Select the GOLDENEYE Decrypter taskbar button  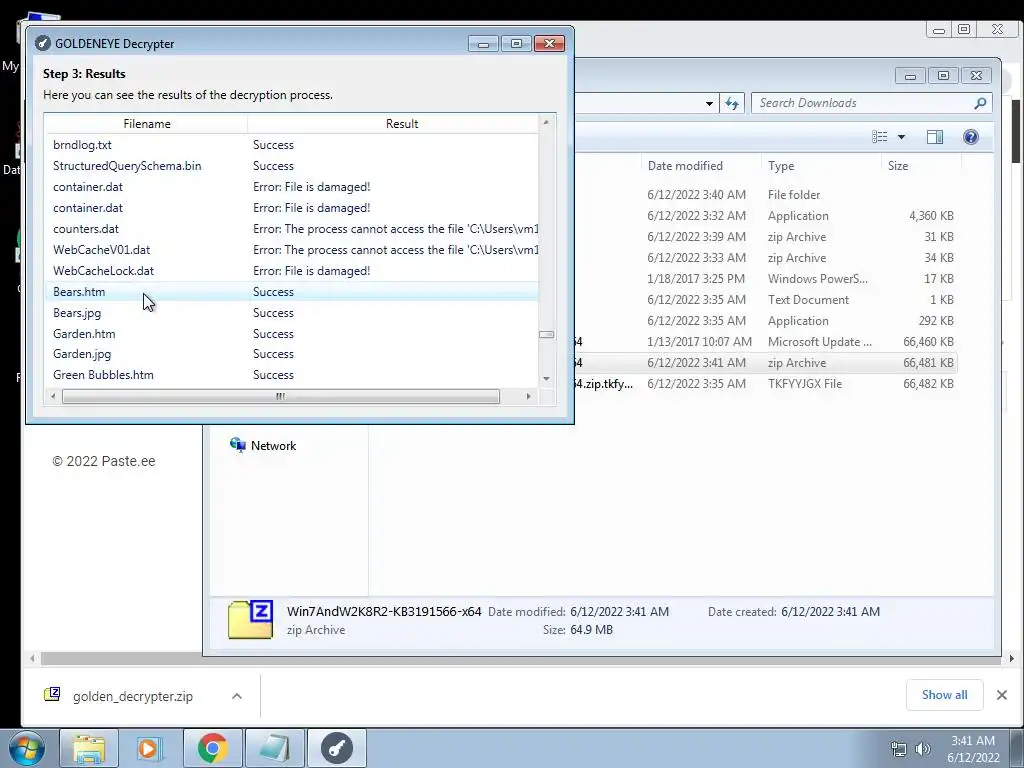336,748
